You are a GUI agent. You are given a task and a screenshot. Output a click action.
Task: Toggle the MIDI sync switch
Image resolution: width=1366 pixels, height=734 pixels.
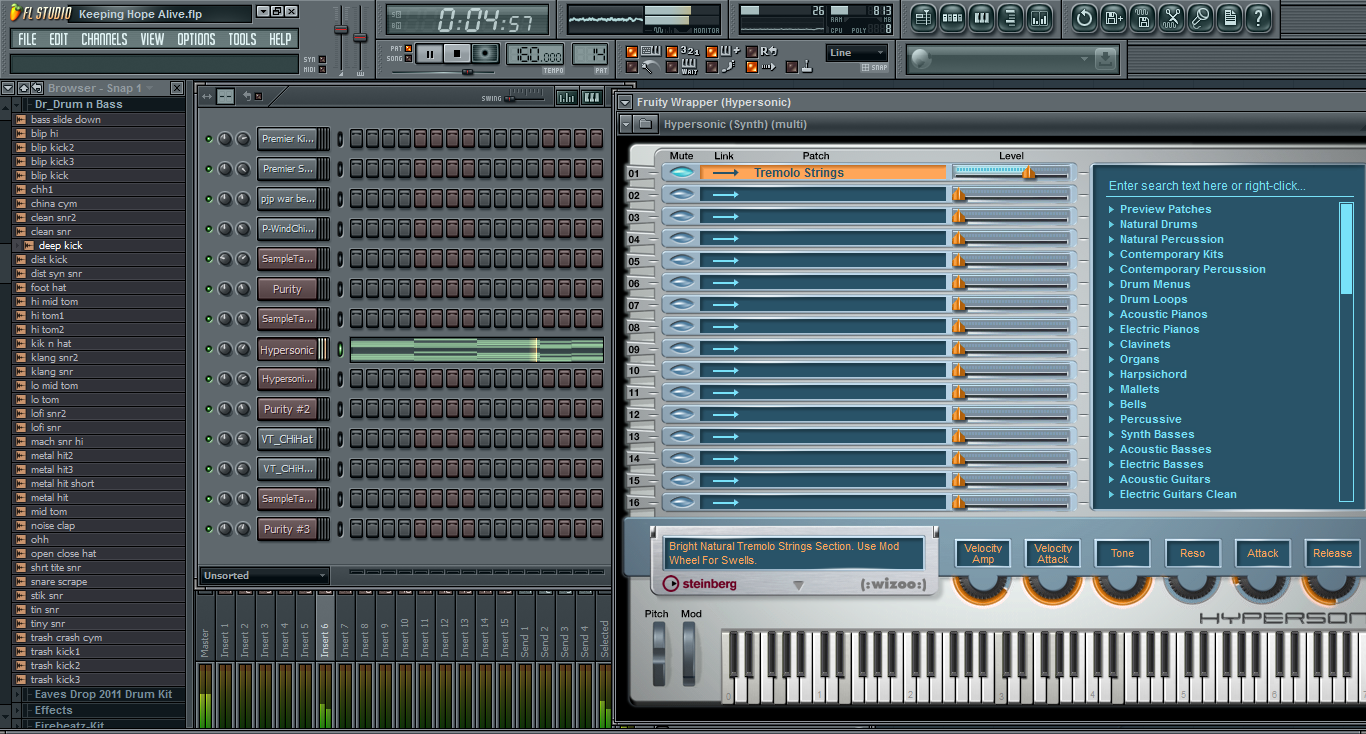click(x=322, y=69)
